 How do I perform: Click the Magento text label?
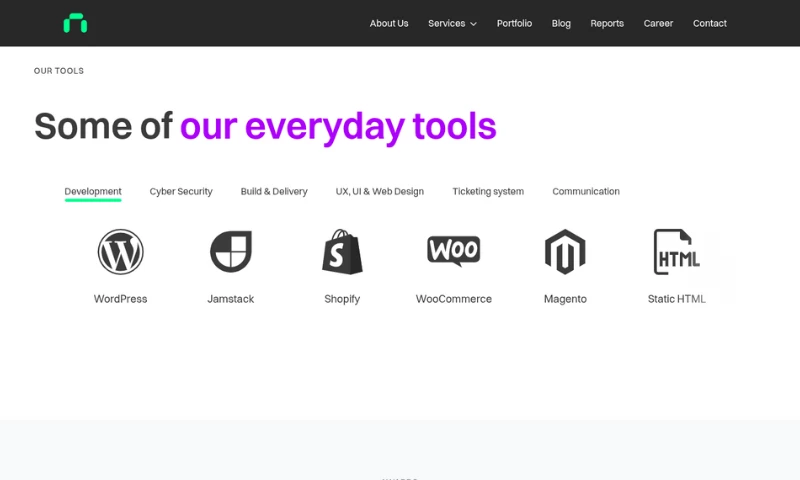tap(565, 299)
